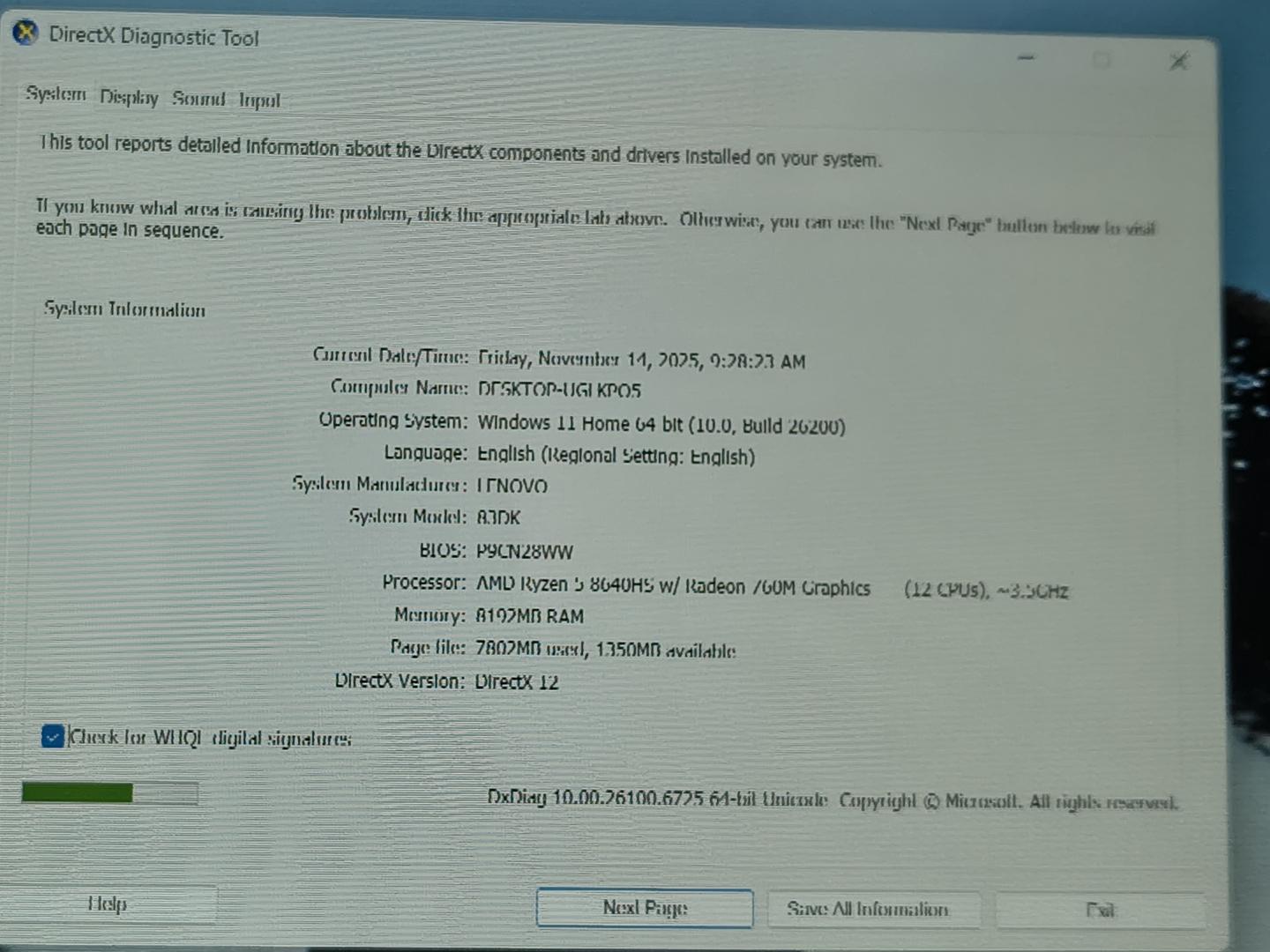Click the 'DxDiag 10.00.26100.6725' version footer text

[595, 798]
